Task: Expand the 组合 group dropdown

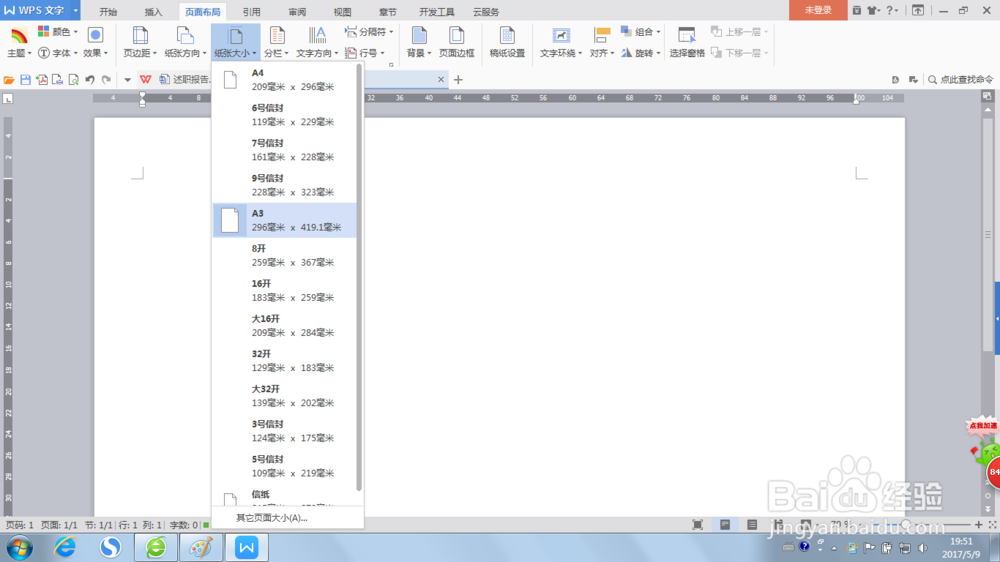Action: click(x=641, y=32)
